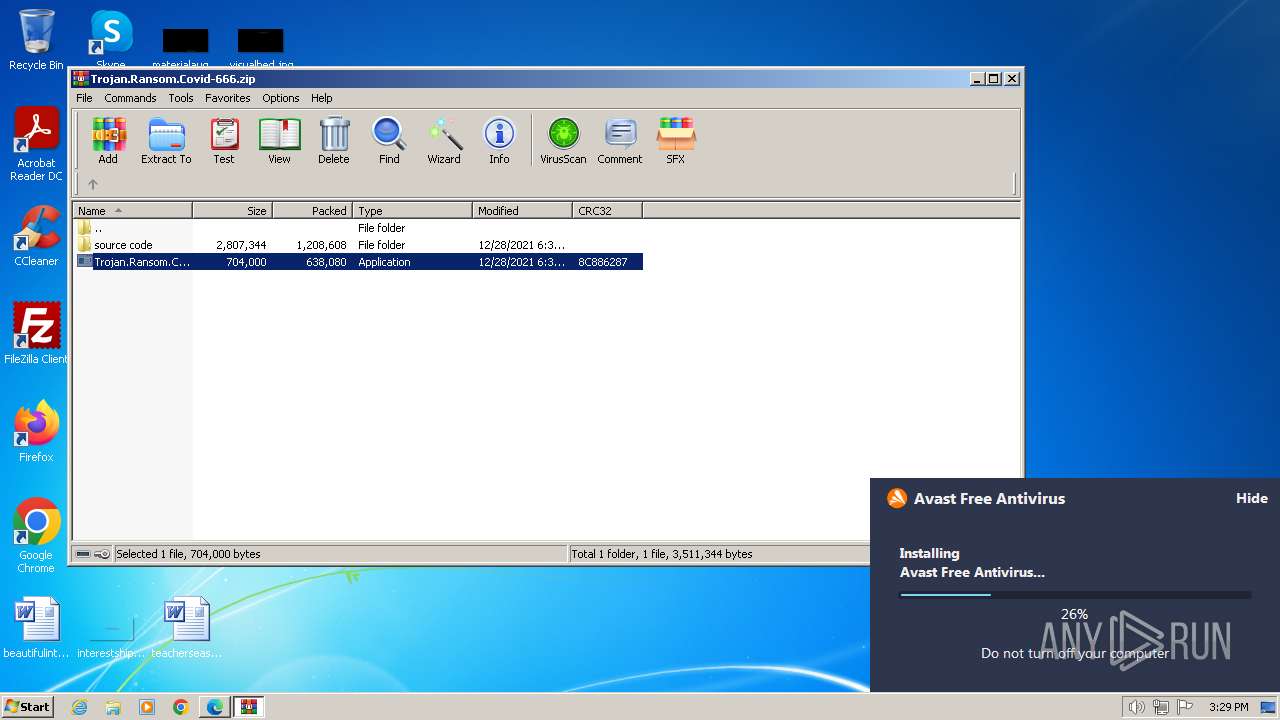Select the parent folder '..' row

(x=358, y=228)
